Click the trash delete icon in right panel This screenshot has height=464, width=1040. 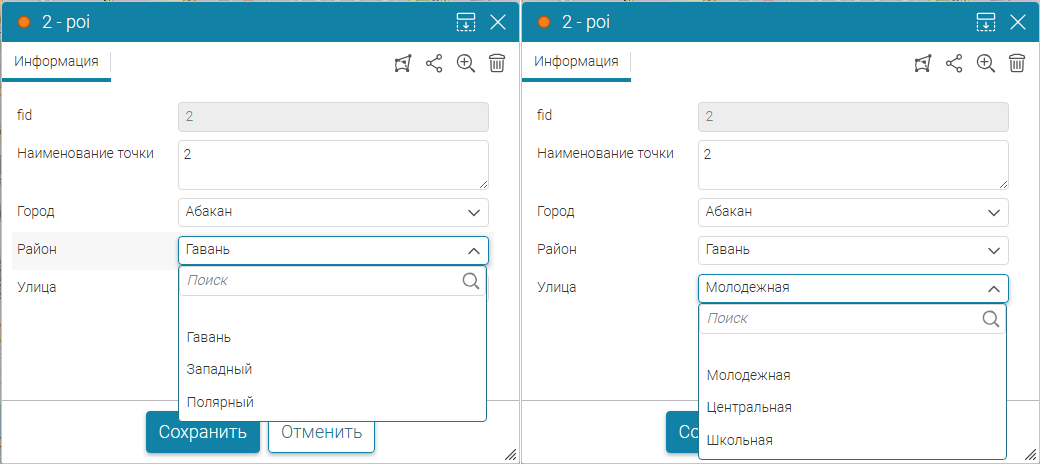[x=1017, y=64]
